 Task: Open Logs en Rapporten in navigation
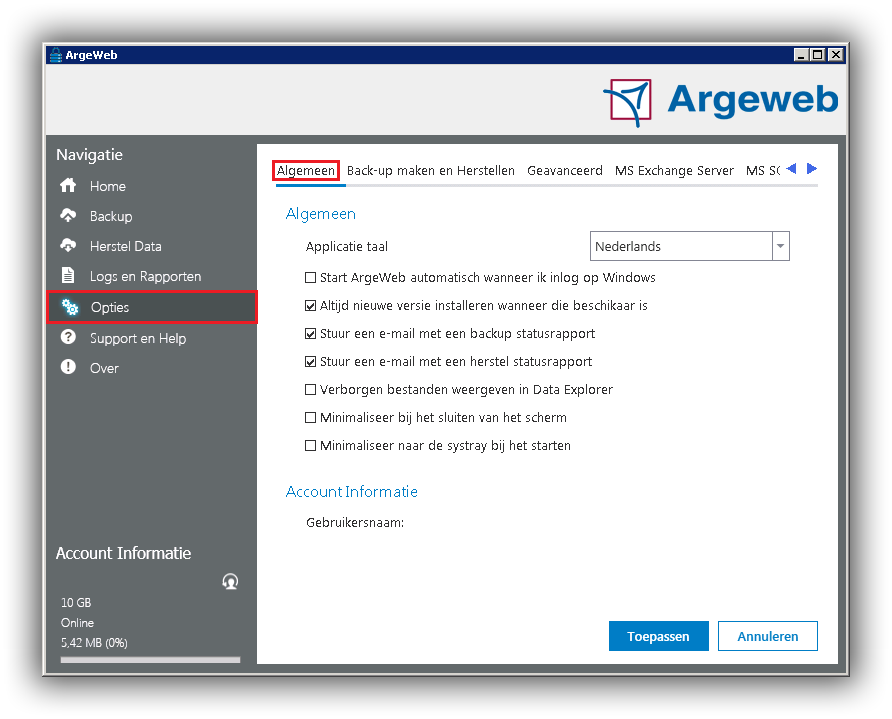tap(146, 276)
